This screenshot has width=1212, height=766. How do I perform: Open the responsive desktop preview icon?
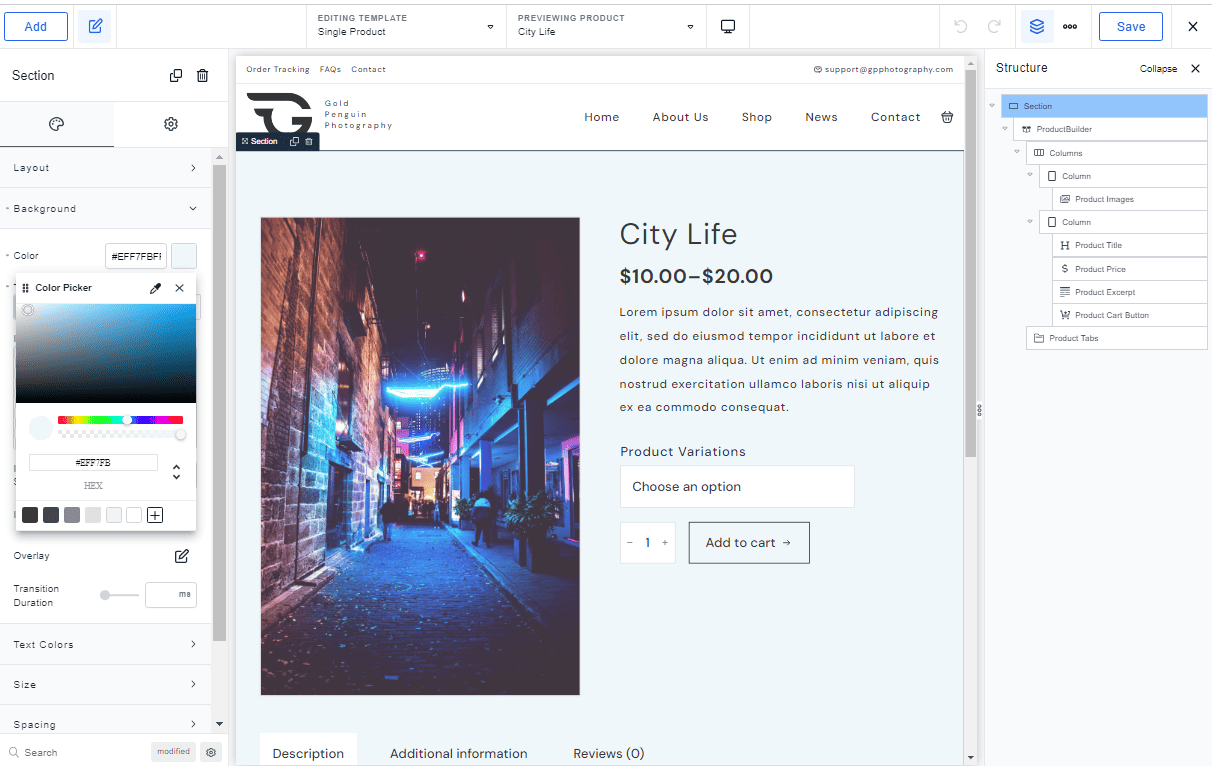click(x=728, y=27)
